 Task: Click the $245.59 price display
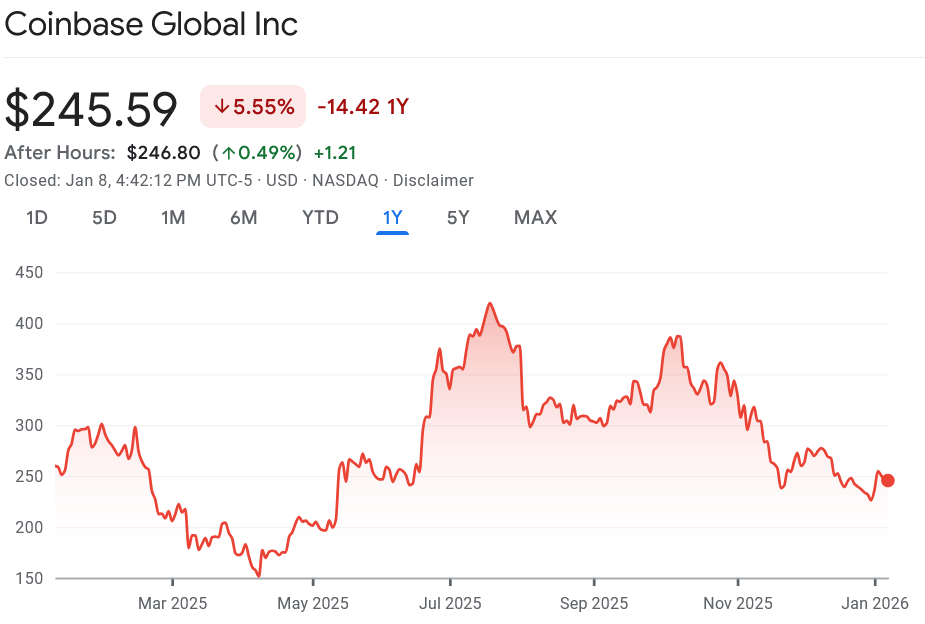(91, 107)
